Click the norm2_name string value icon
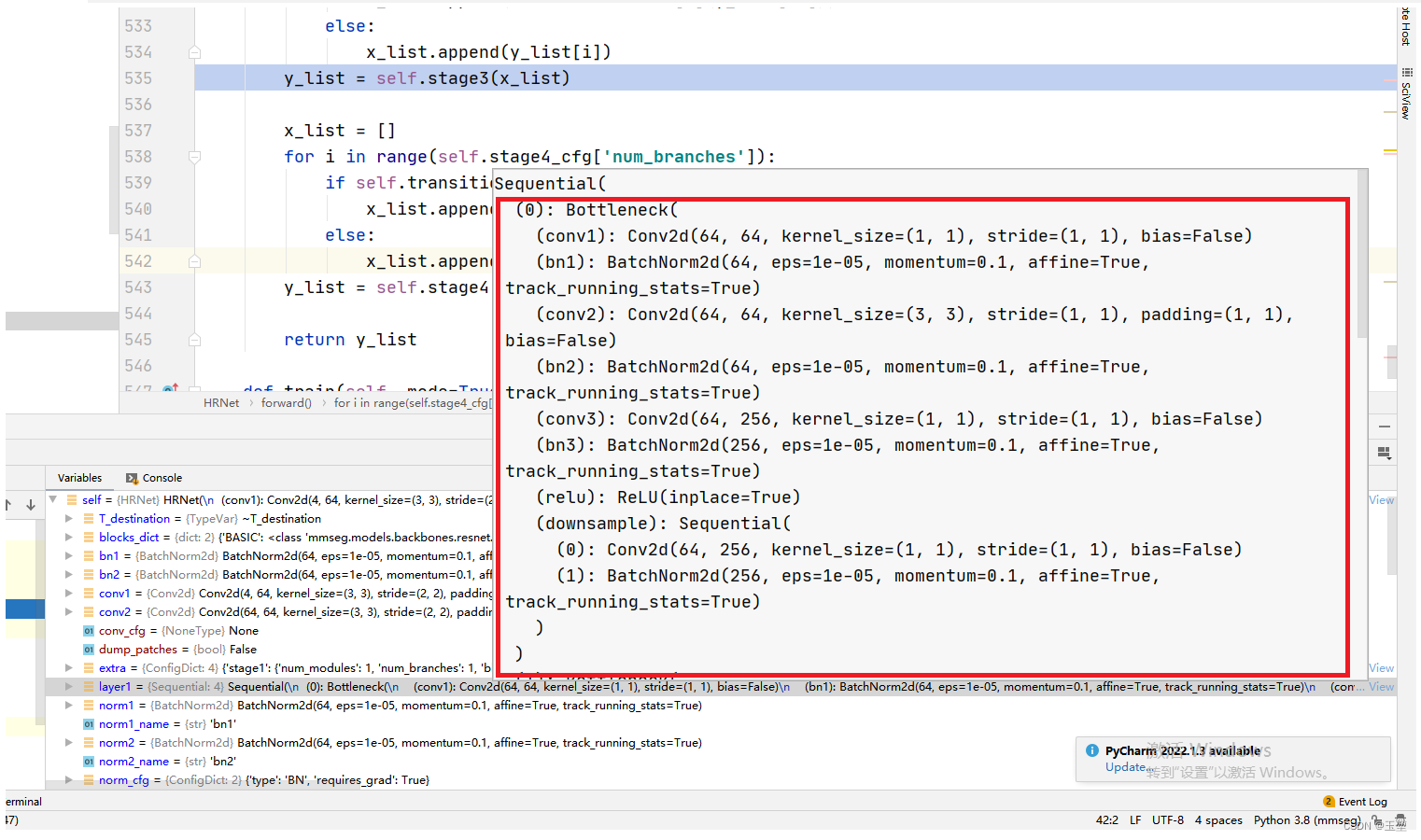The image size is (1421, 840). pyautogui.click(x=89, y=762)
